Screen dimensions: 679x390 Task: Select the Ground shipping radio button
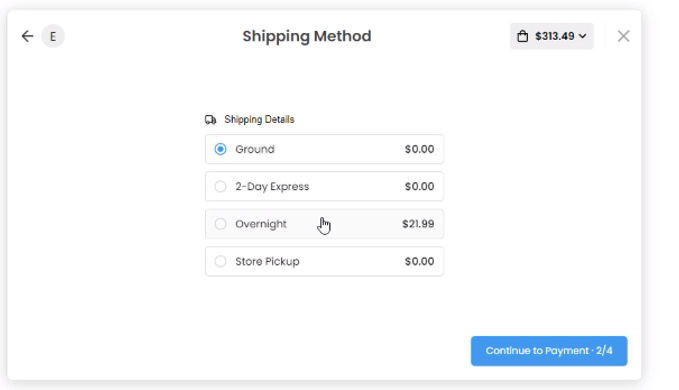tap(220, 149)
